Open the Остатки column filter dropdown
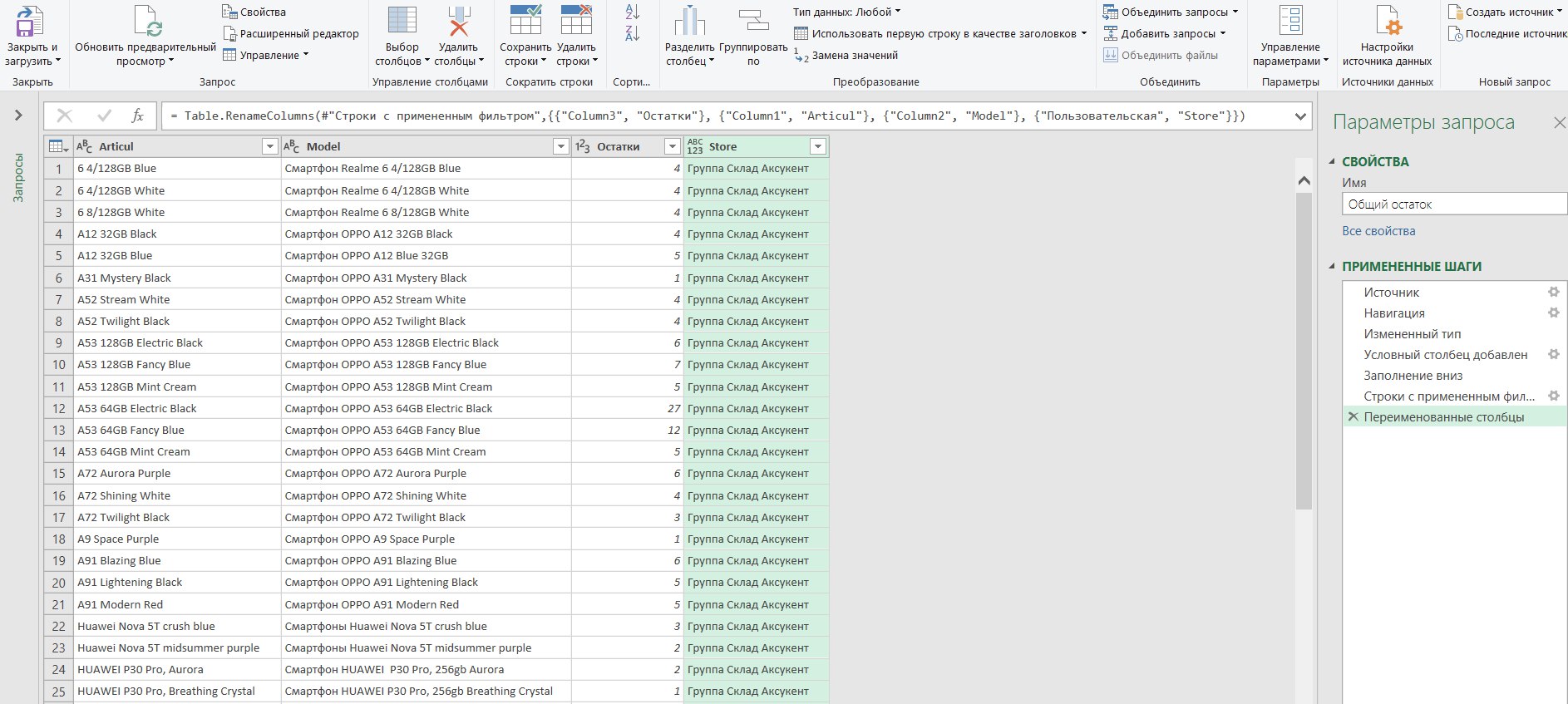 coord(673,146)
